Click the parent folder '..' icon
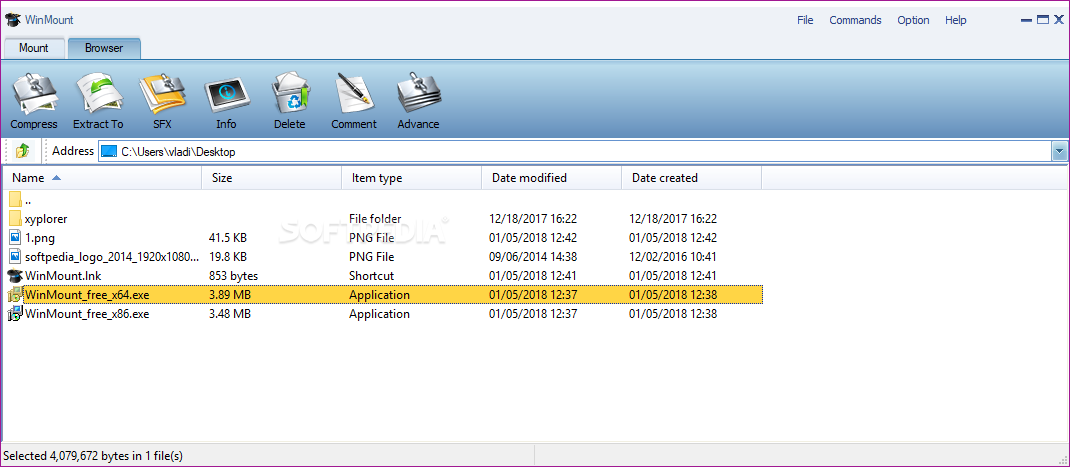Screen dimensions: 1070x467 pyautogui.click(x=16, y=200)
